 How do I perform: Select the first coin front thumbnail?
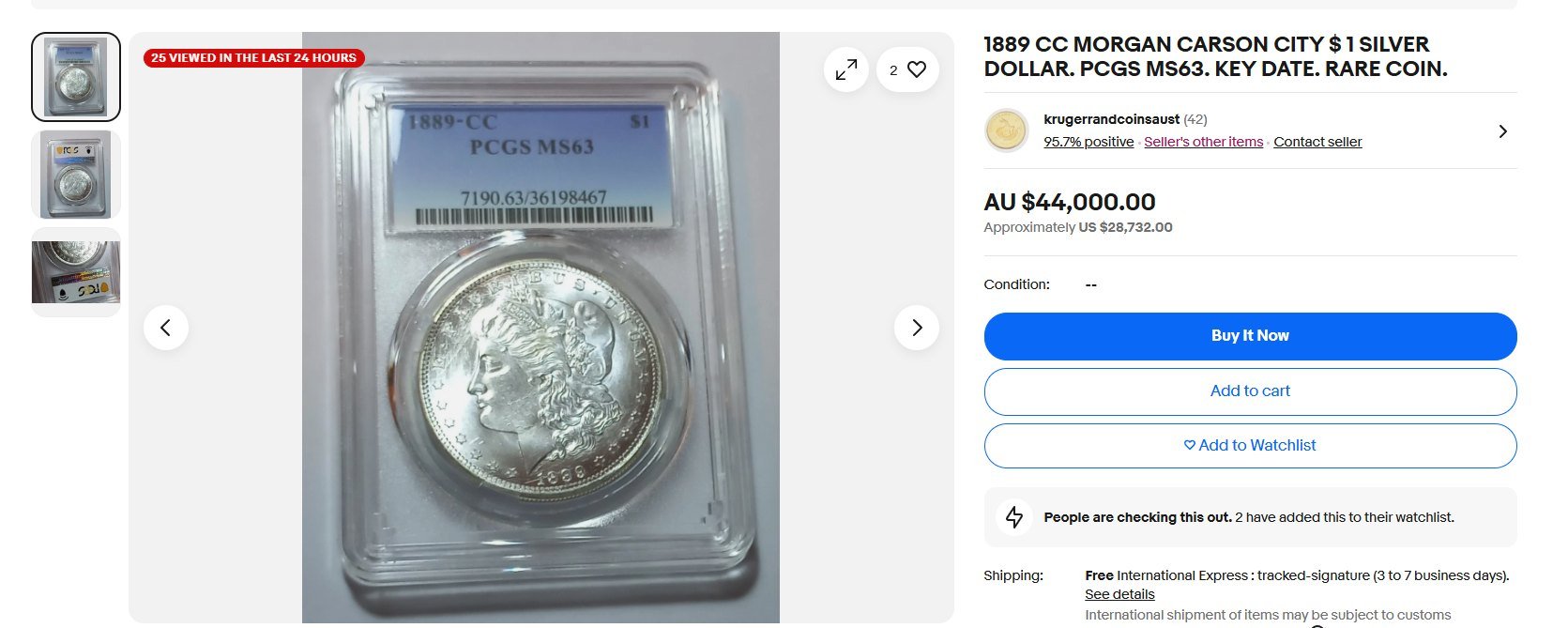click(x=76, y=77)
